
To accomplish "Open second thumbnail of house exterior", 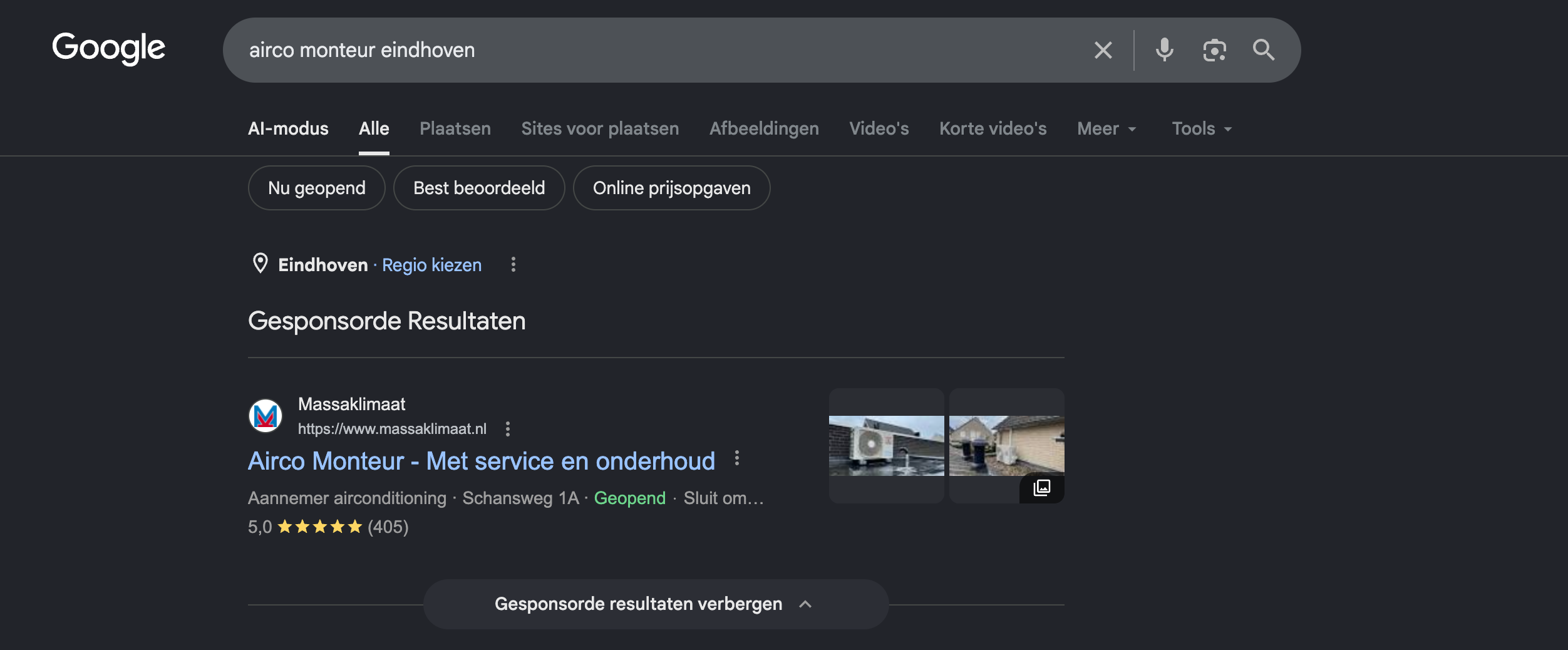I will point(1006,446).
